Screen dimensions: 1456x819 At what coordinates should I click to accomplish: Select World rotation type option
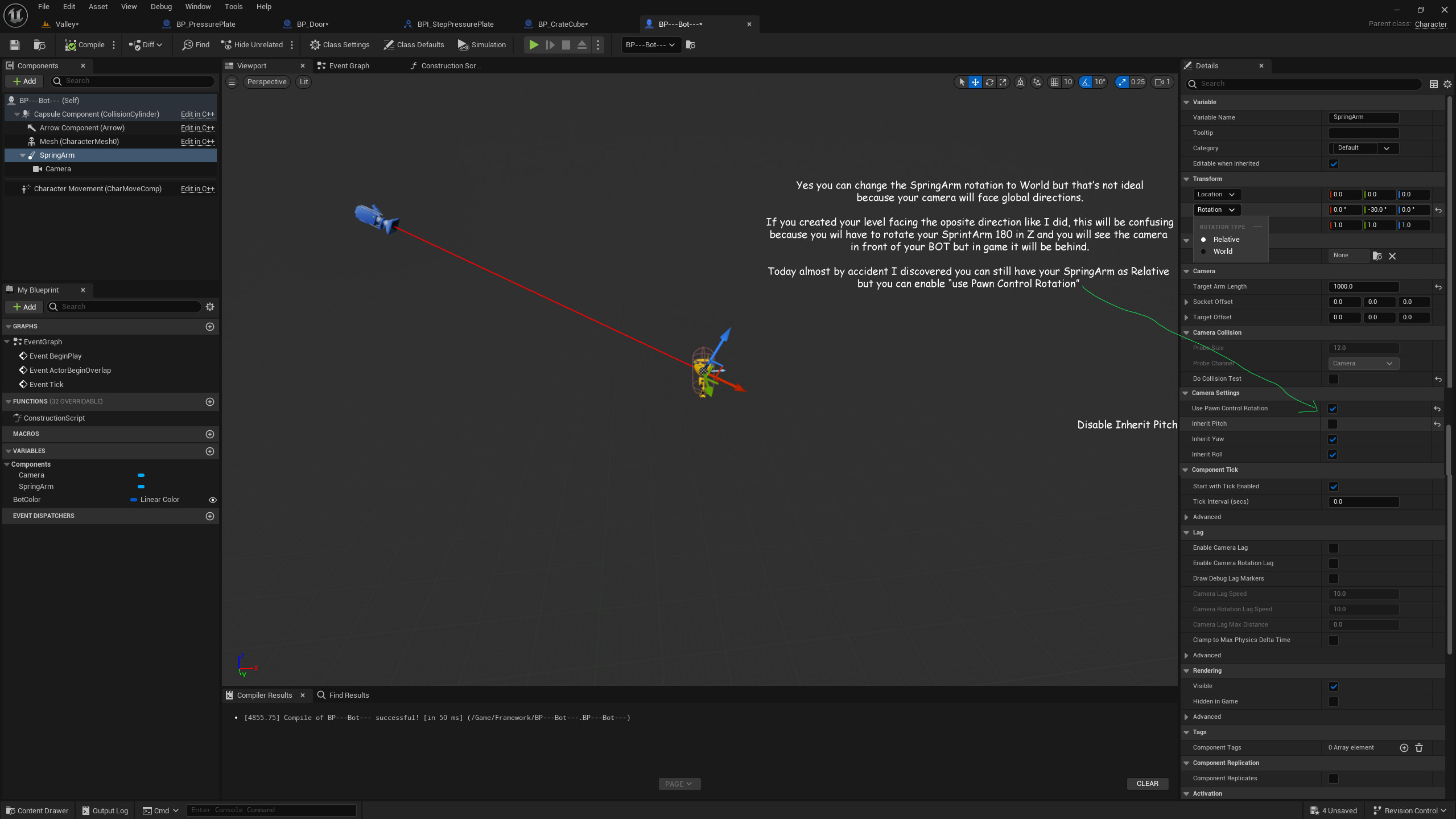tap(1222, 252)
